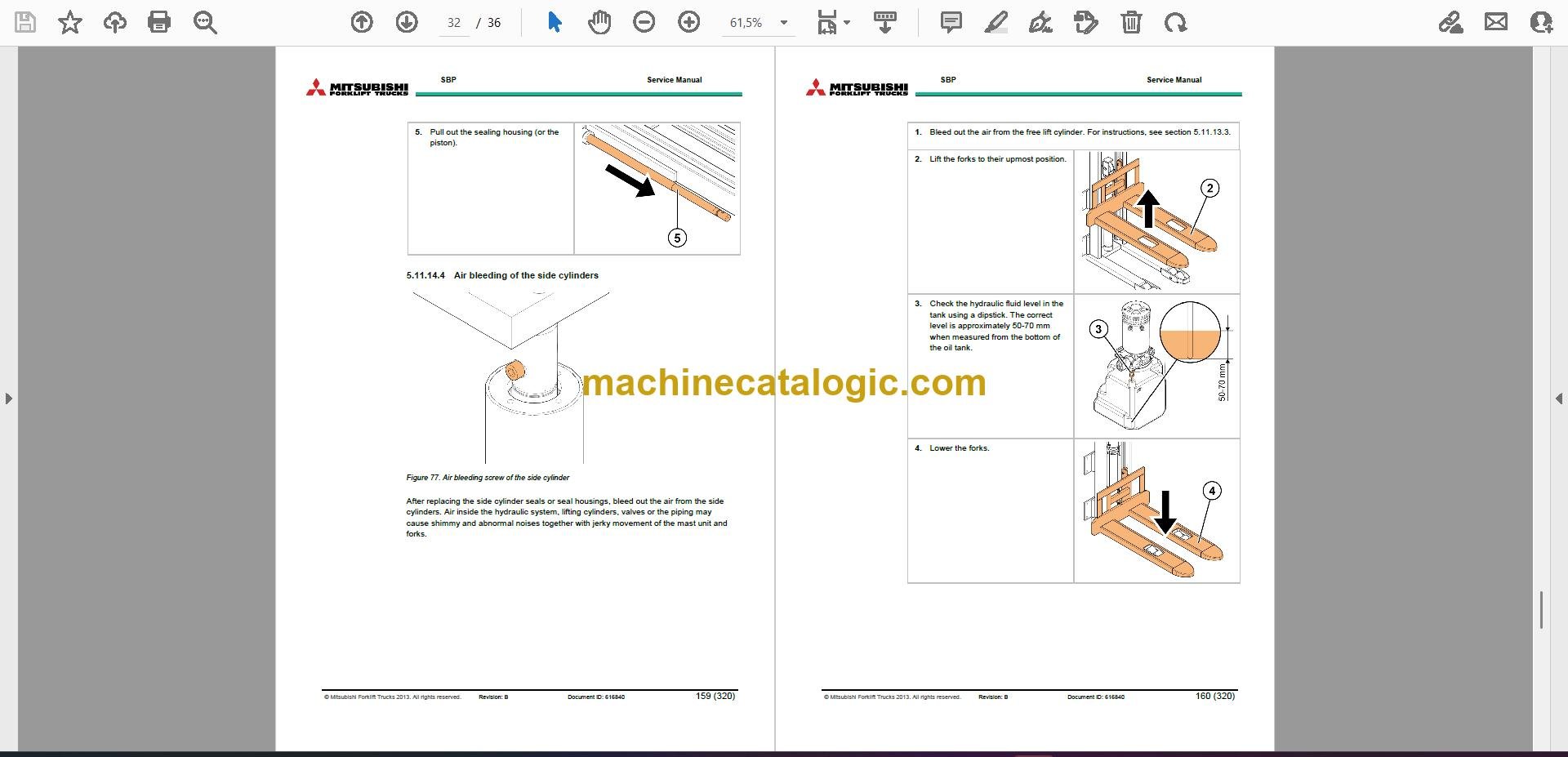Open the zoom level dropdown 61,5%
1568x757 pixels.
click(x=759, y=23)
